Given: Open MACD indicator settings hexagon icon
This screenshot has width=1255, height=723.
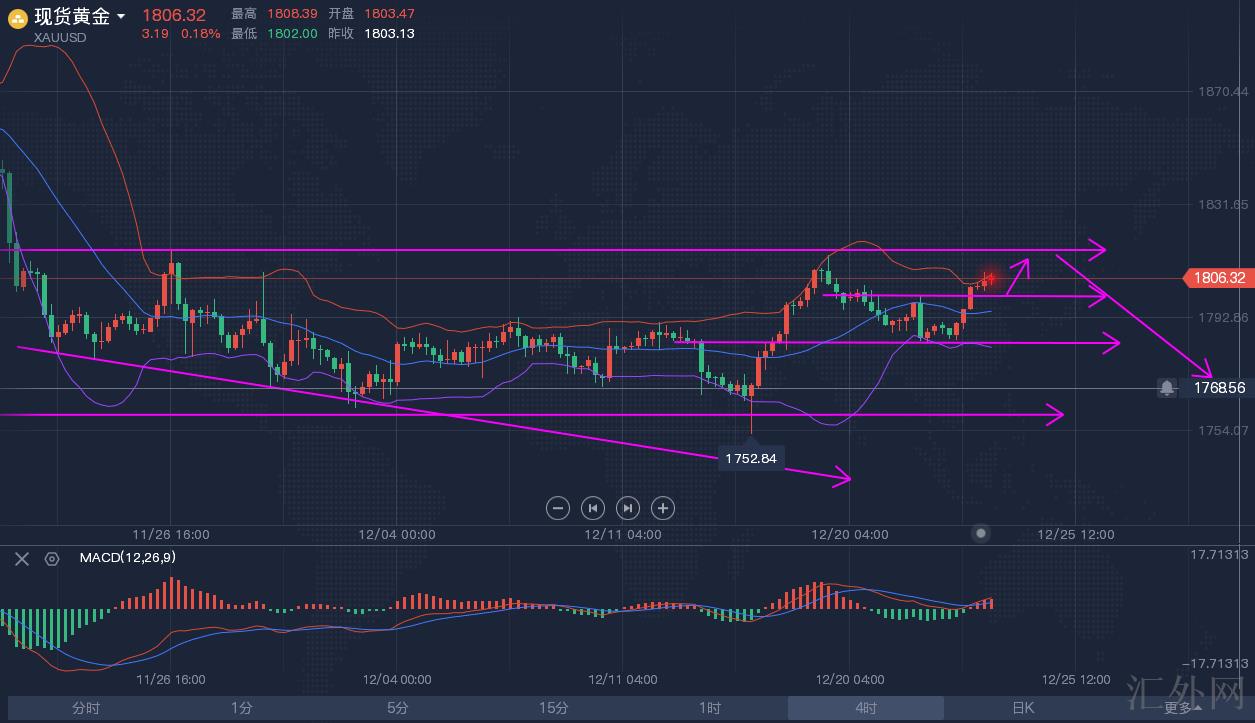Looking at the screenshot, I should (x=52, y=558).
